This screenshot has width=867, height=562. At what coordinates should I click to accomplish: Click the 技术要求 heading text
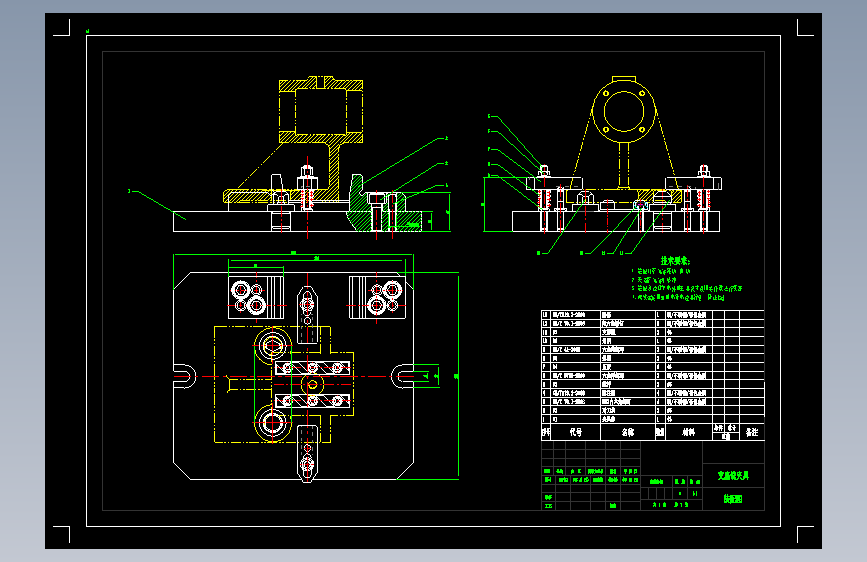point(675,261)
